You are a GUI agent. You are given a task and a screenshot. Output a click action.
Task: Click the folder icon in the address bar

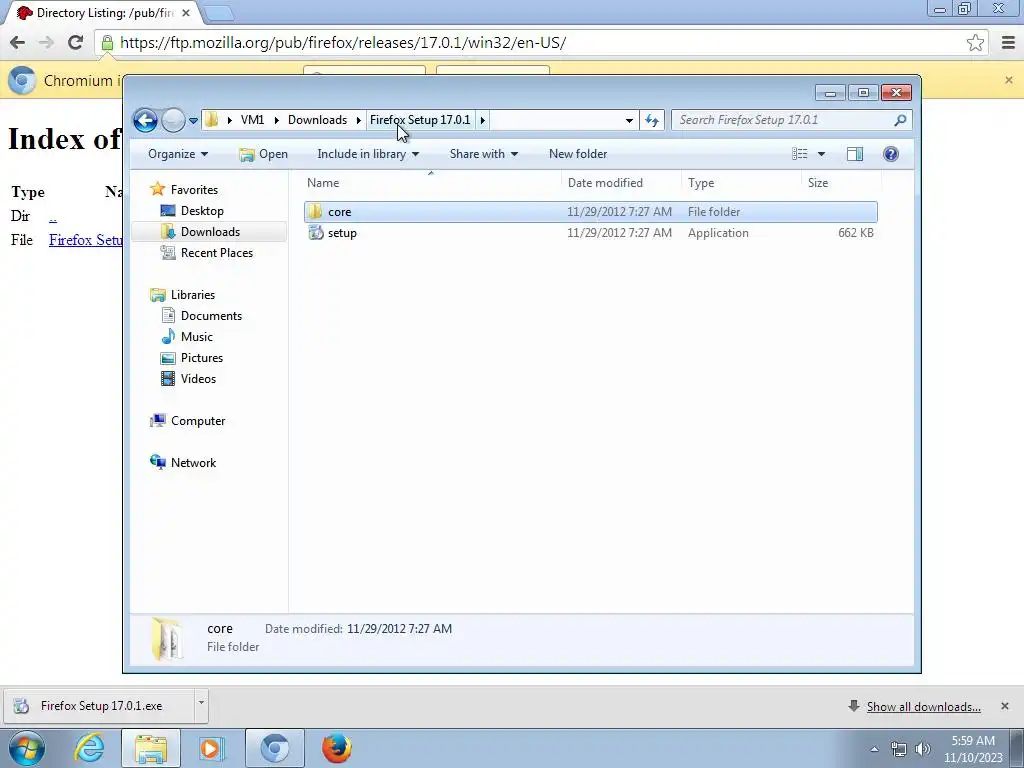tap(212, 120)
